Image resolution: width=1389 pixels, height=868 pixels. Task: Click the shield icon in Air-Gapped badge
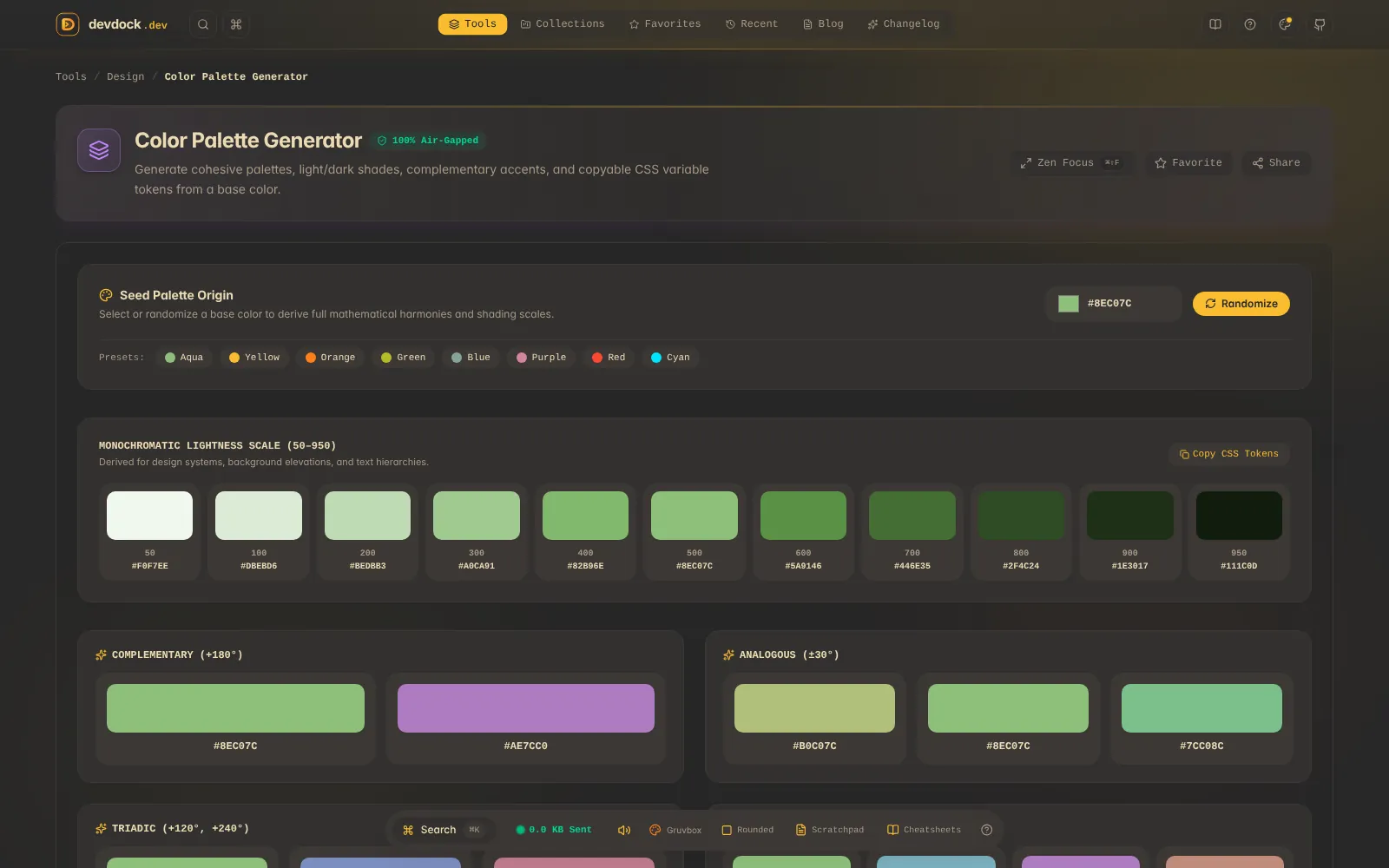click(x=382, y=140)
